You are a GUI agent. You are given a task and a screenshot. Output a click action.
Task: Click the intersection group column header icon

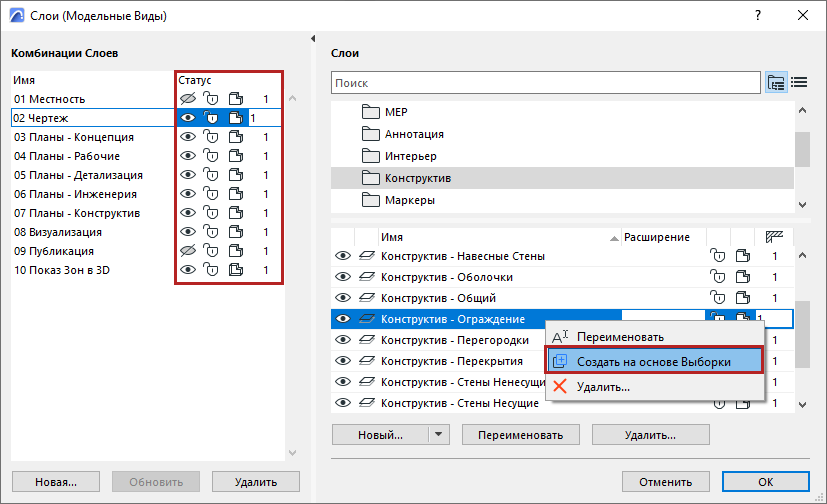[x=772, y=237]
